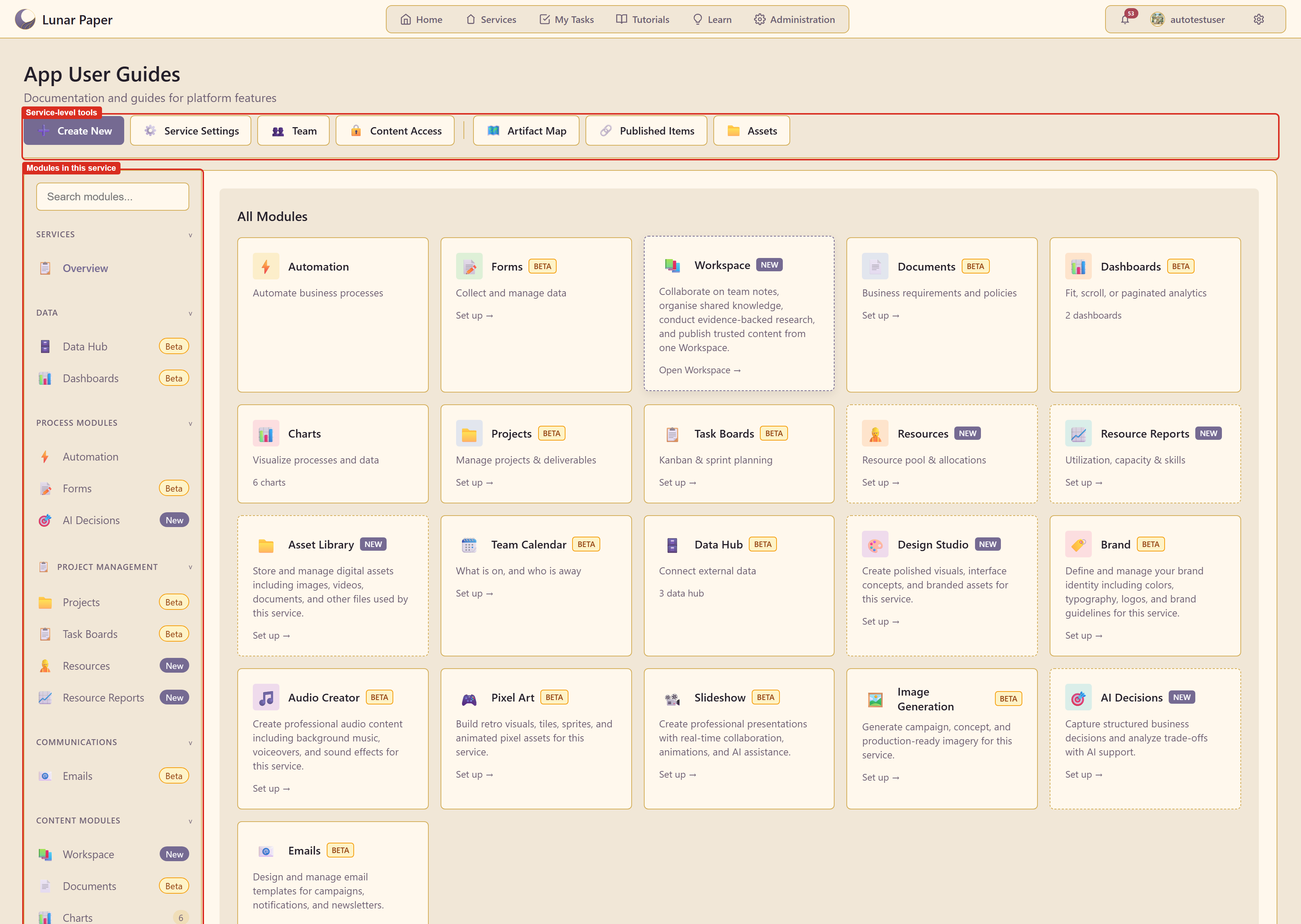Click the Audio Creator music note icon
1301x924 pixels.
pyautogui.click(x=266, y=697)
